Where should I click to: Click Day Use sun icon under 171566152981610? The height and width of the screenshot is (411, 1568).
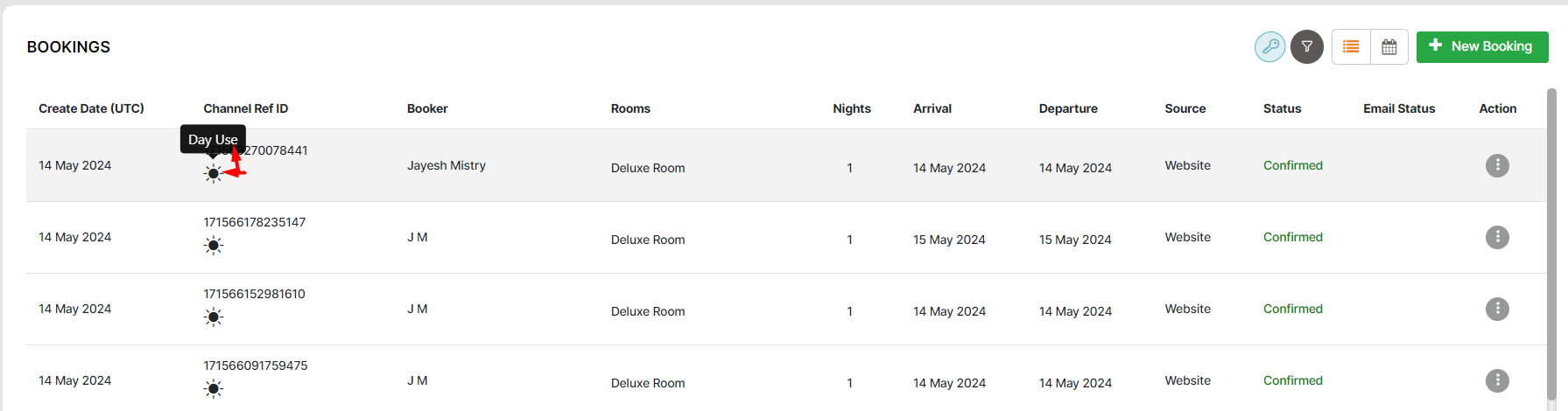click(x=213, y=317)
